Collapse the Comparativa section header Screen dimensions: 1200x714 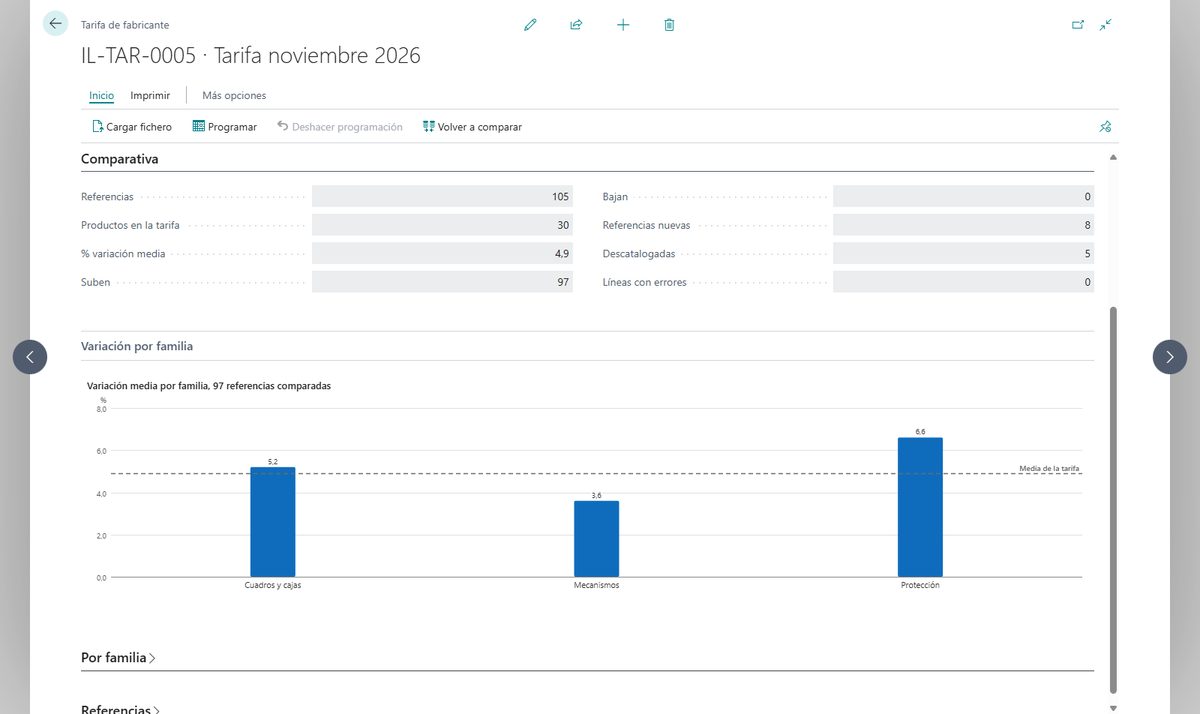click(x=120, y=159)
